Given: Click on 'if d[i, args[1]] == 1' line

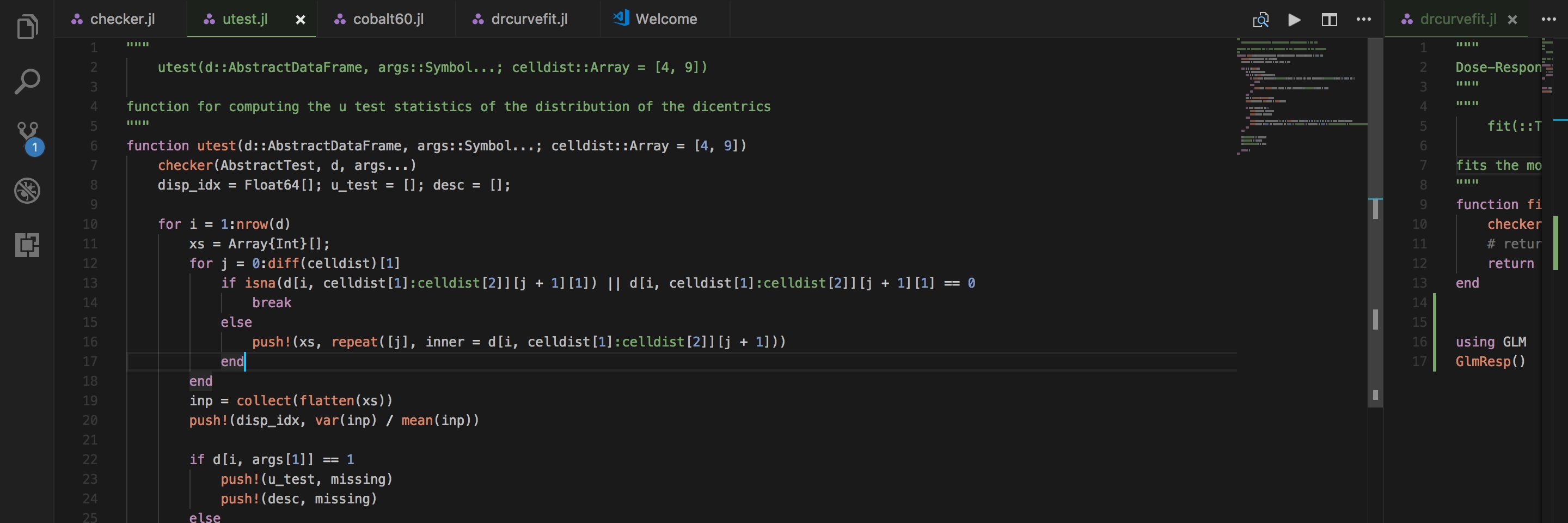Looking at the screenshot, I should (x=272, y=459).
